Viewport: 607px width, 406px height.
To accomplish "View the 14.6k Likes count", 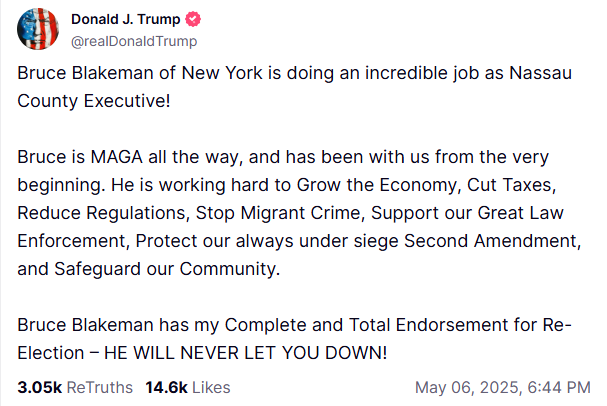I will pyautogui.click(x=166, y=387).
